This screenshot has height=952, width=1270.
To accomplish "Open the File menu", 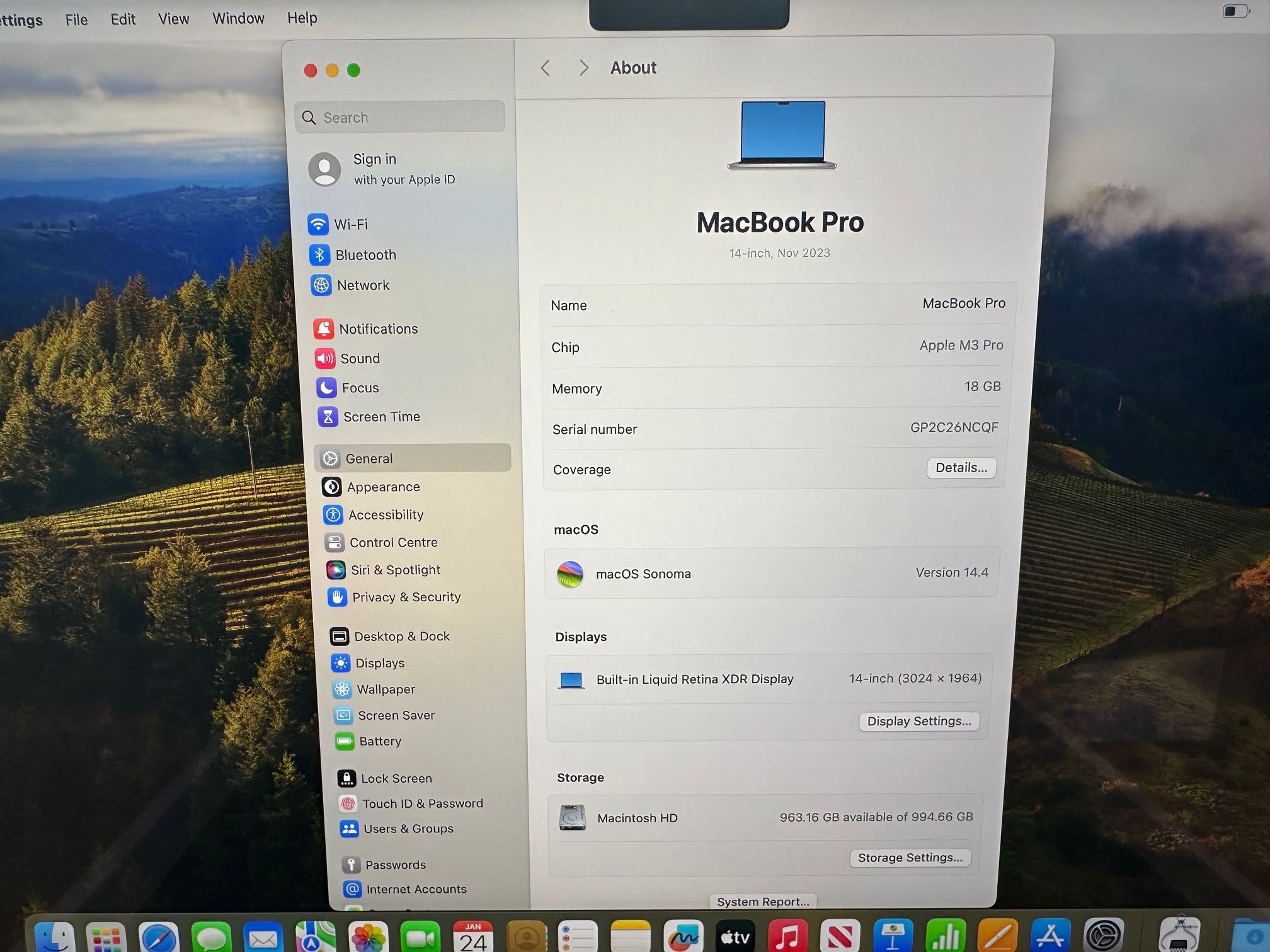I will pyautogui.click(x=76, y=20).
